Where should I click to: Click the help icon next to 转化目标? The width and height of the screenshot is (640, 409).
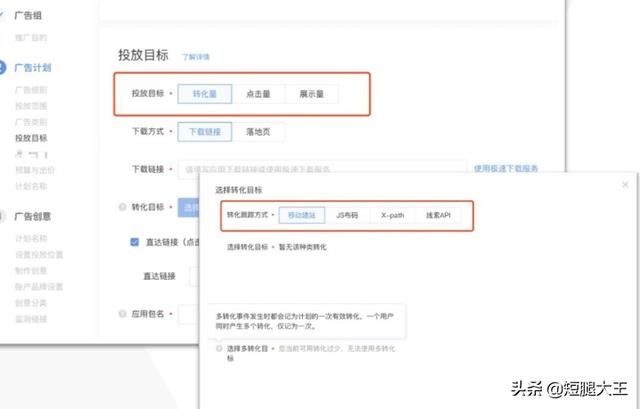(122, 207)
